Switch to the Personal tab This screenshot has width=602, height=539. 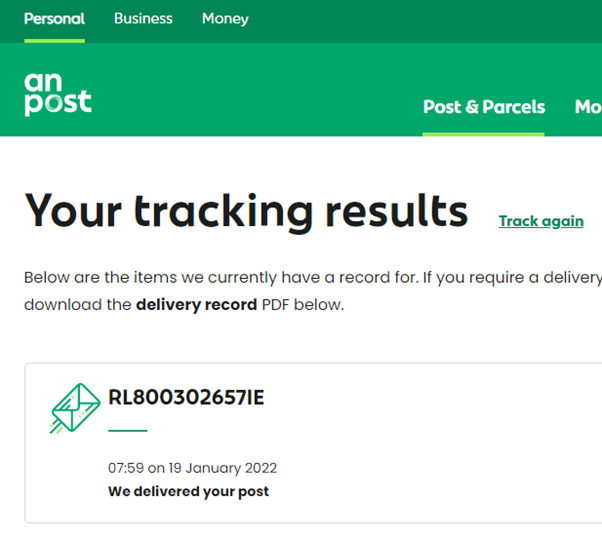click(x=54, y=19)
